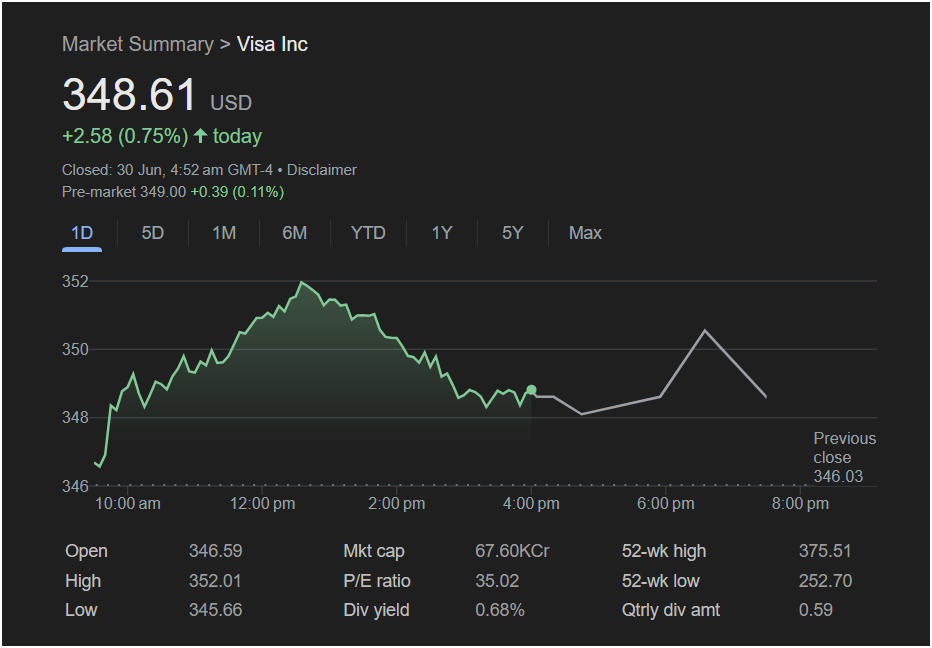This screenshot has width=932, height=648.
Task: Click the 4:00 pm axis label
Action: (x=531, y=504)
